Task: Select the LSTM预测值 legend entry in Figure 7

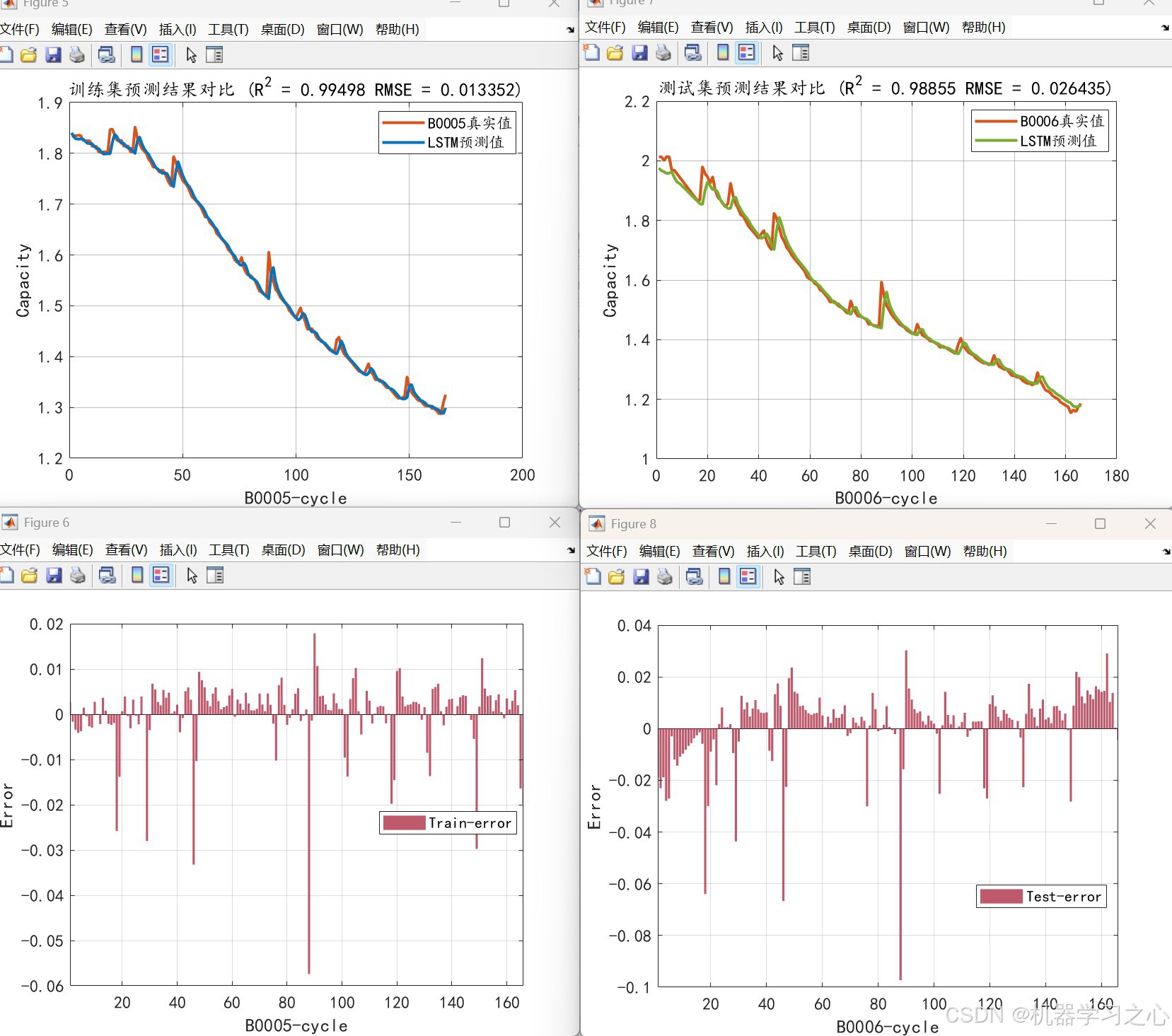Action: 1036,141
